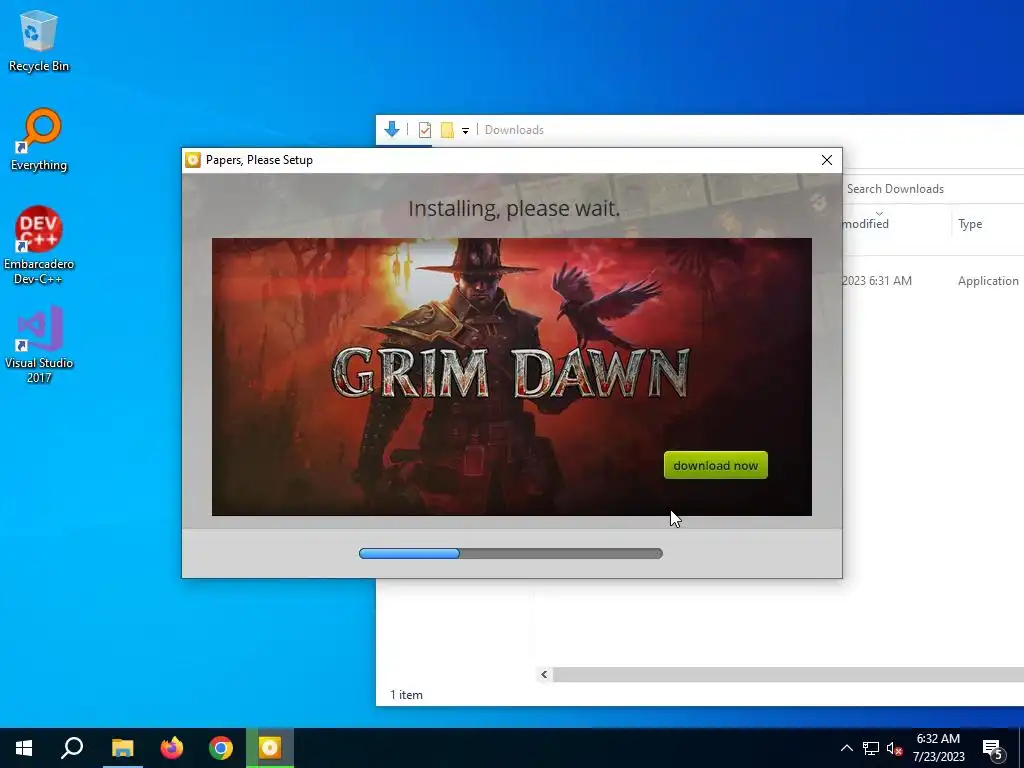Show hidden system tray icons
The image size is (1024, 768).
point(846,748)
